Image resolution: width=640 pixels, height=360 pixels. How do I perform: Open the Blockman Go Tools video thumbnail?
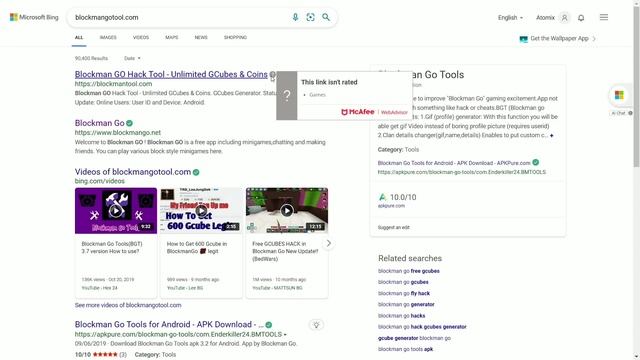(x=116, y=211)
